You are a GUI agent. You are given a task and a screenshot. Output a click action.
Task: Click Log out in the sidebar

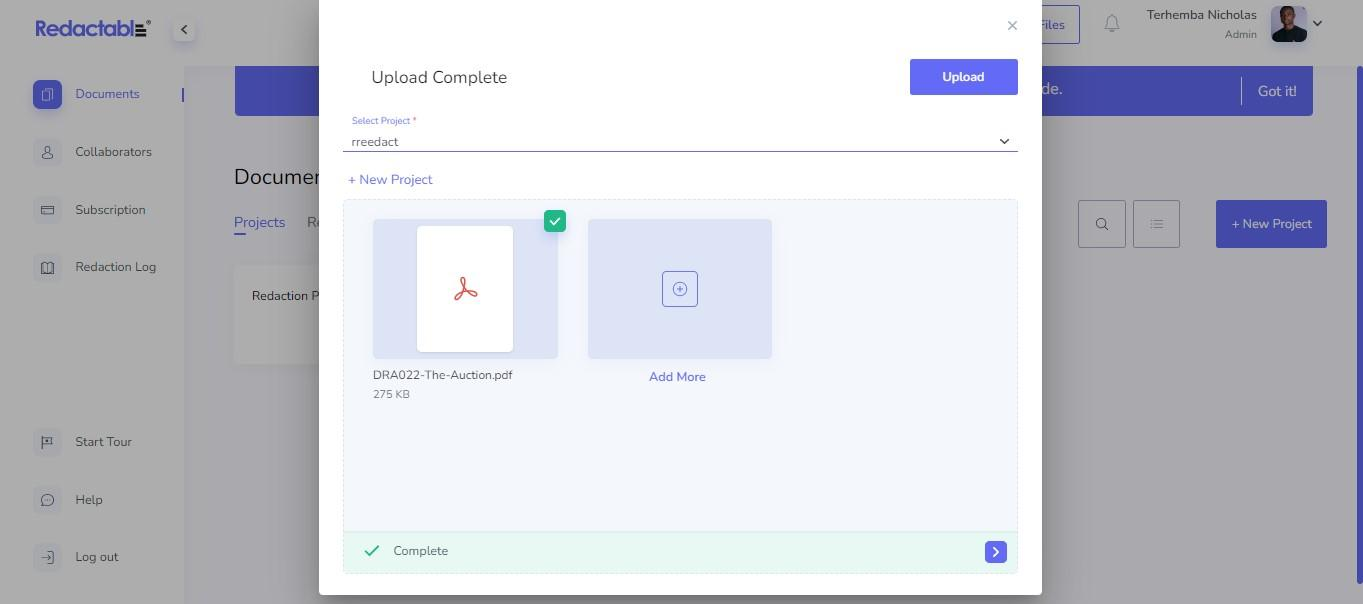(96, 557)
